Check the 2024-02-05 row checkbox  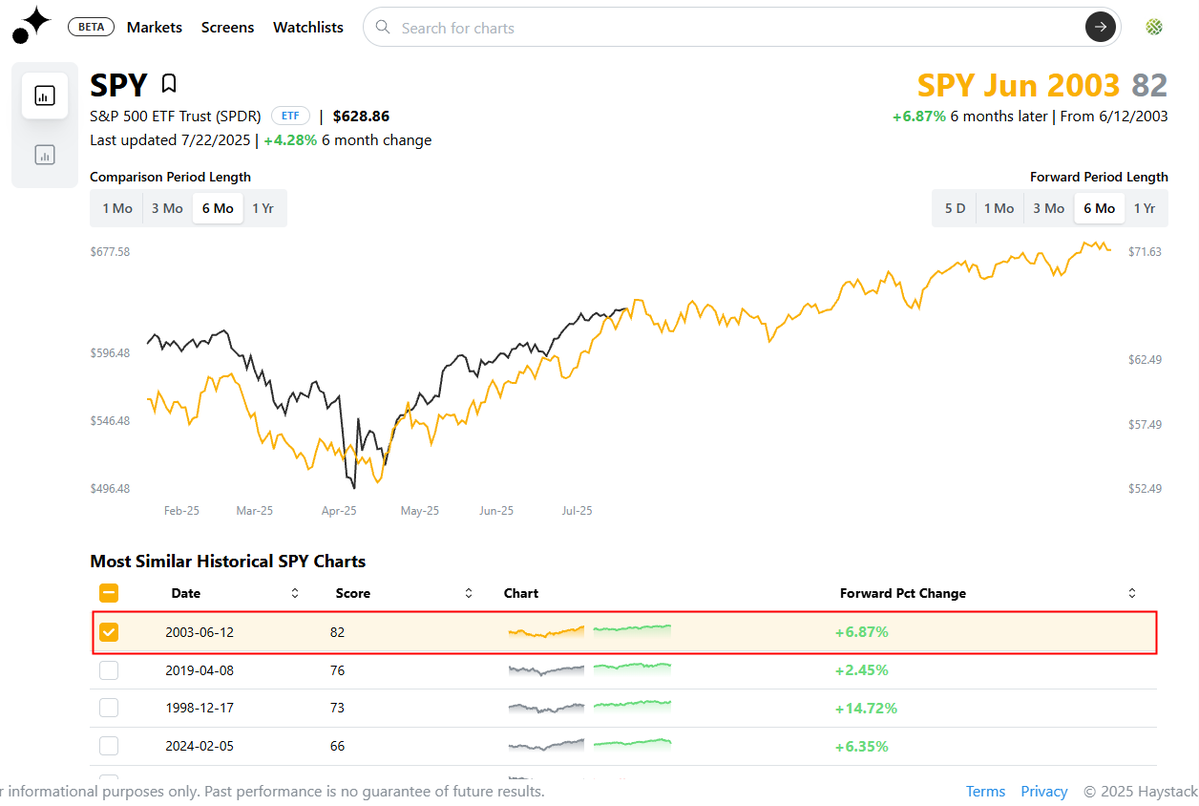109,746
